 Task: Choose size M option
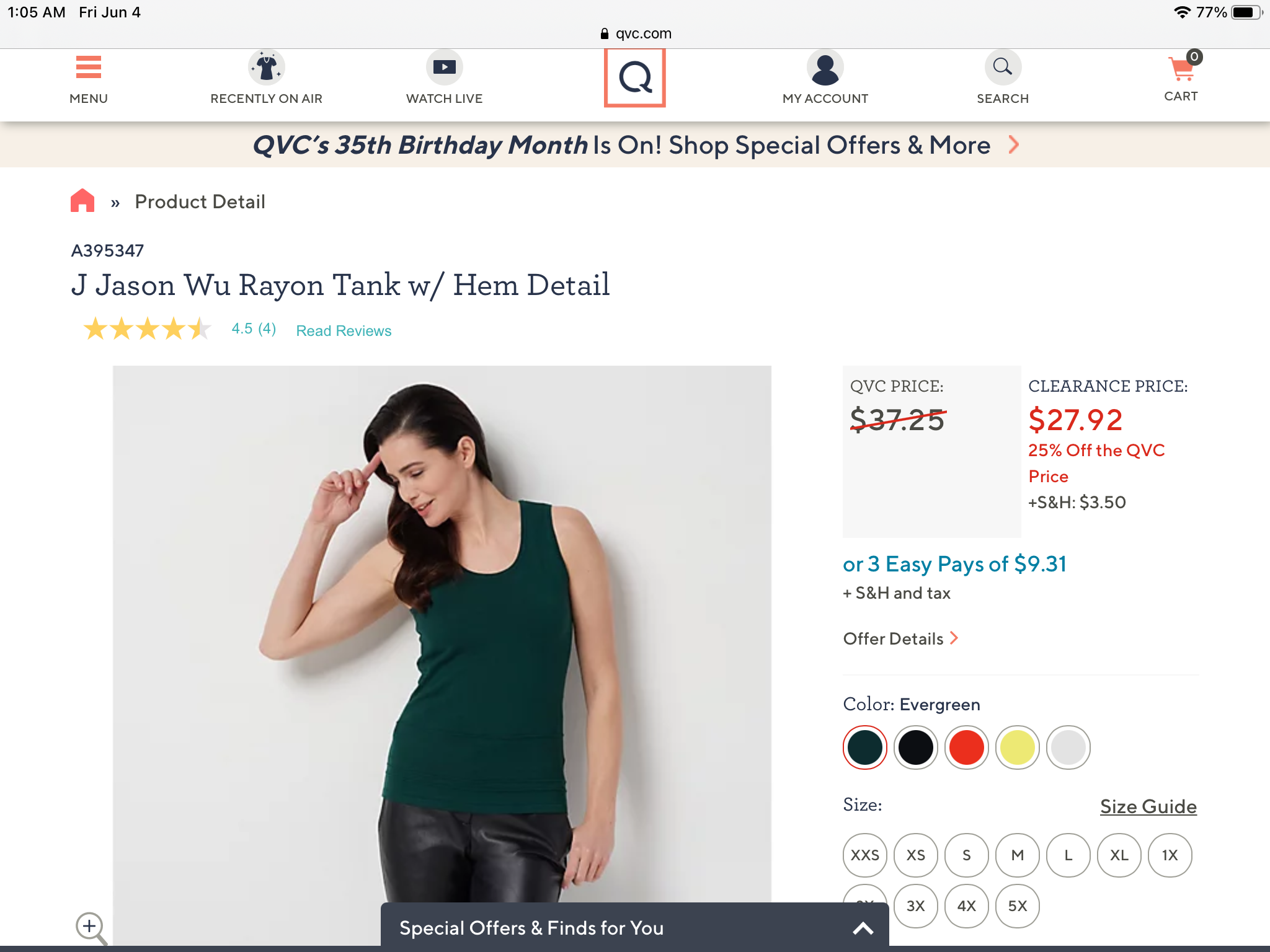1017,855
